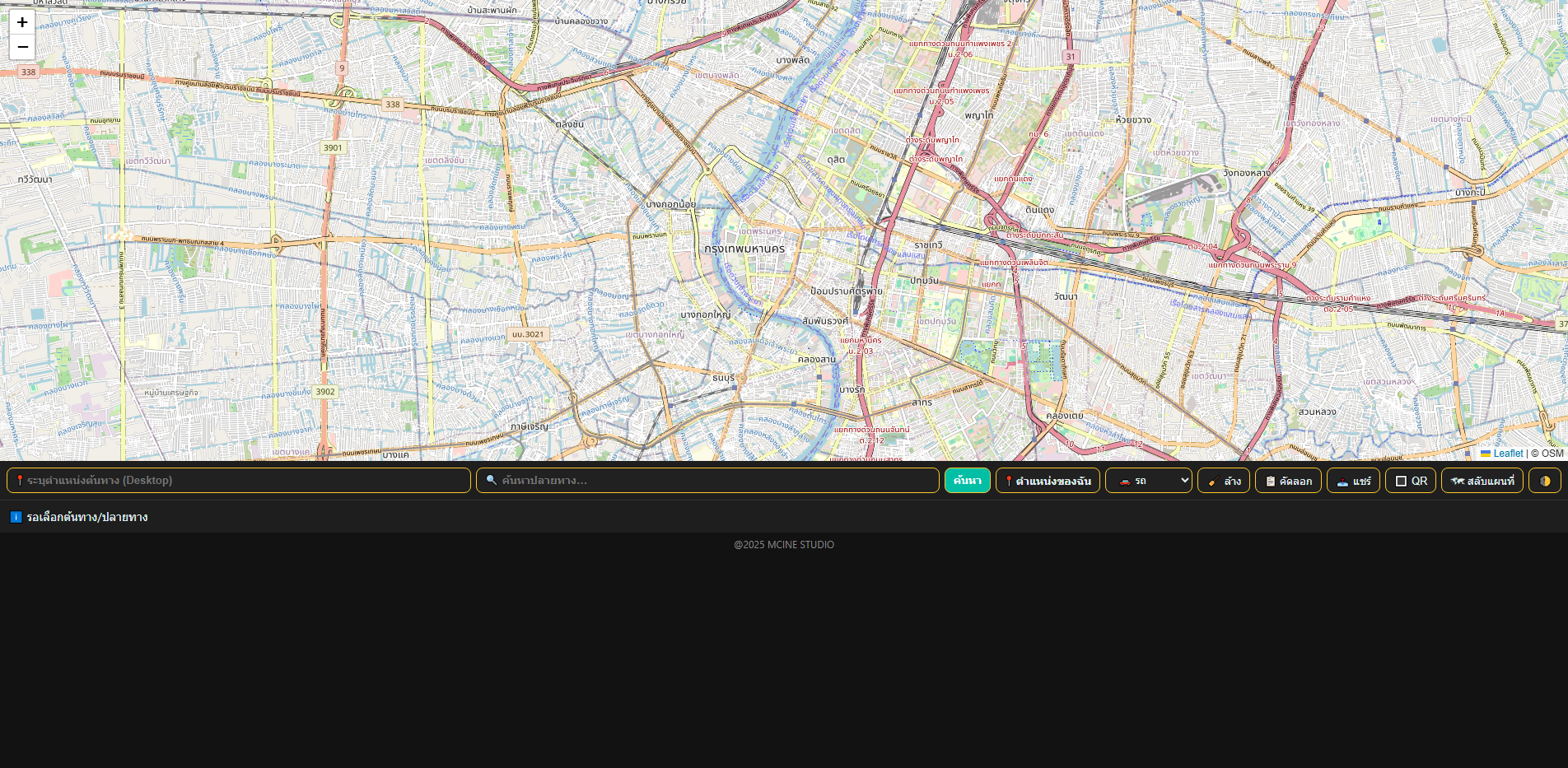This screenshot has width=1568, height=768.
Task: Expand travel mode options via the chevron
Action: click(x=1184, y=480)
